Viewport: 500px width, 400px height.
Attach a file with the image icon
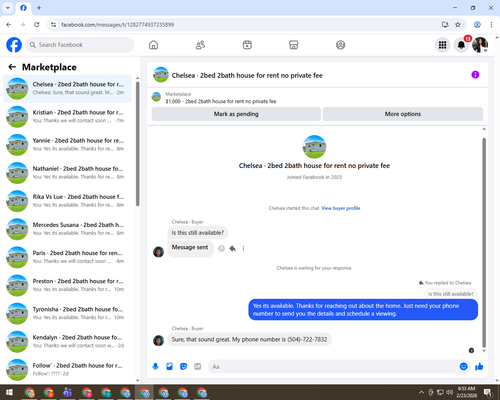pyautogui.click(x=169, y=367)
